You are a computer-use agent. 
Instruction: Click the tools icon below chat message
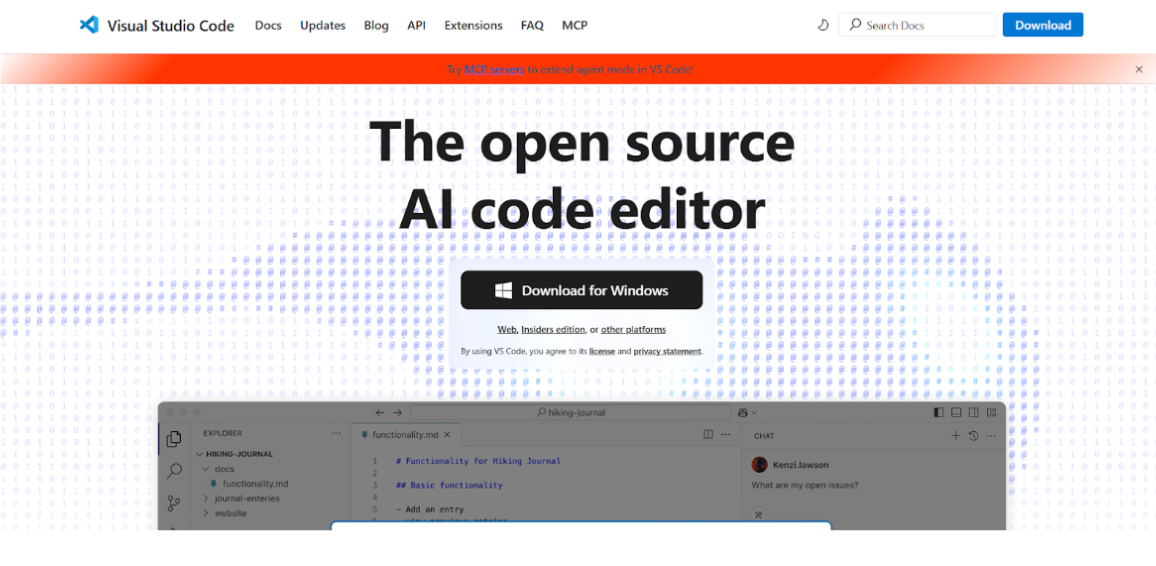pos(759,514)
